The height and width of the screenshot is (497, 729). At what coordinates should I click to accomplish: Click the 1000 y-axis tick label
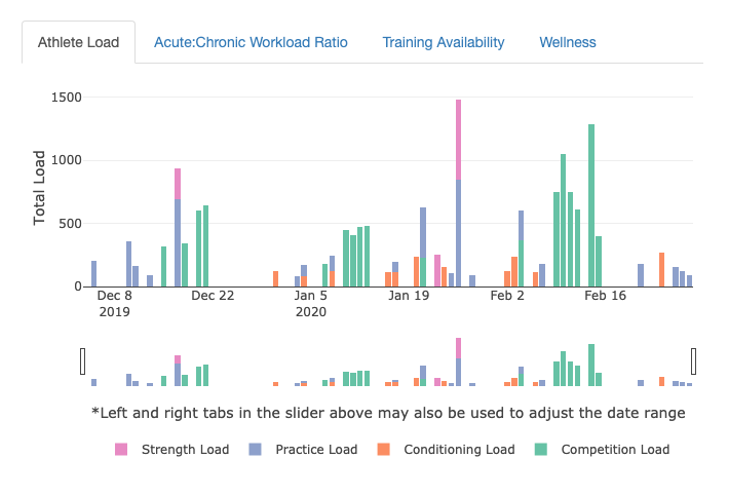tap(66, 160)
